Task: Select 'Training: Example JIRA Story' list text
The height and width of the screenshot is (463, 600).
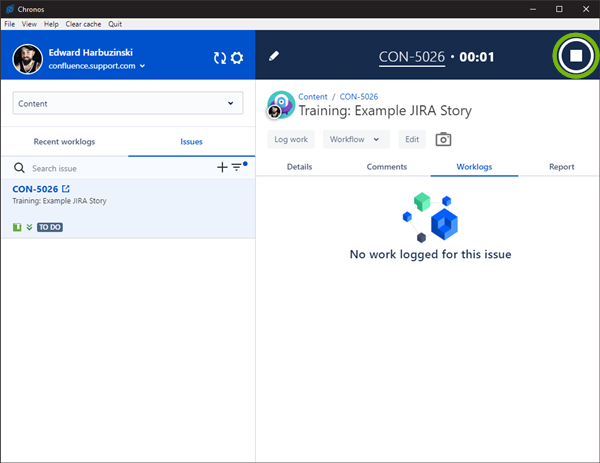Action: (59, 201)
